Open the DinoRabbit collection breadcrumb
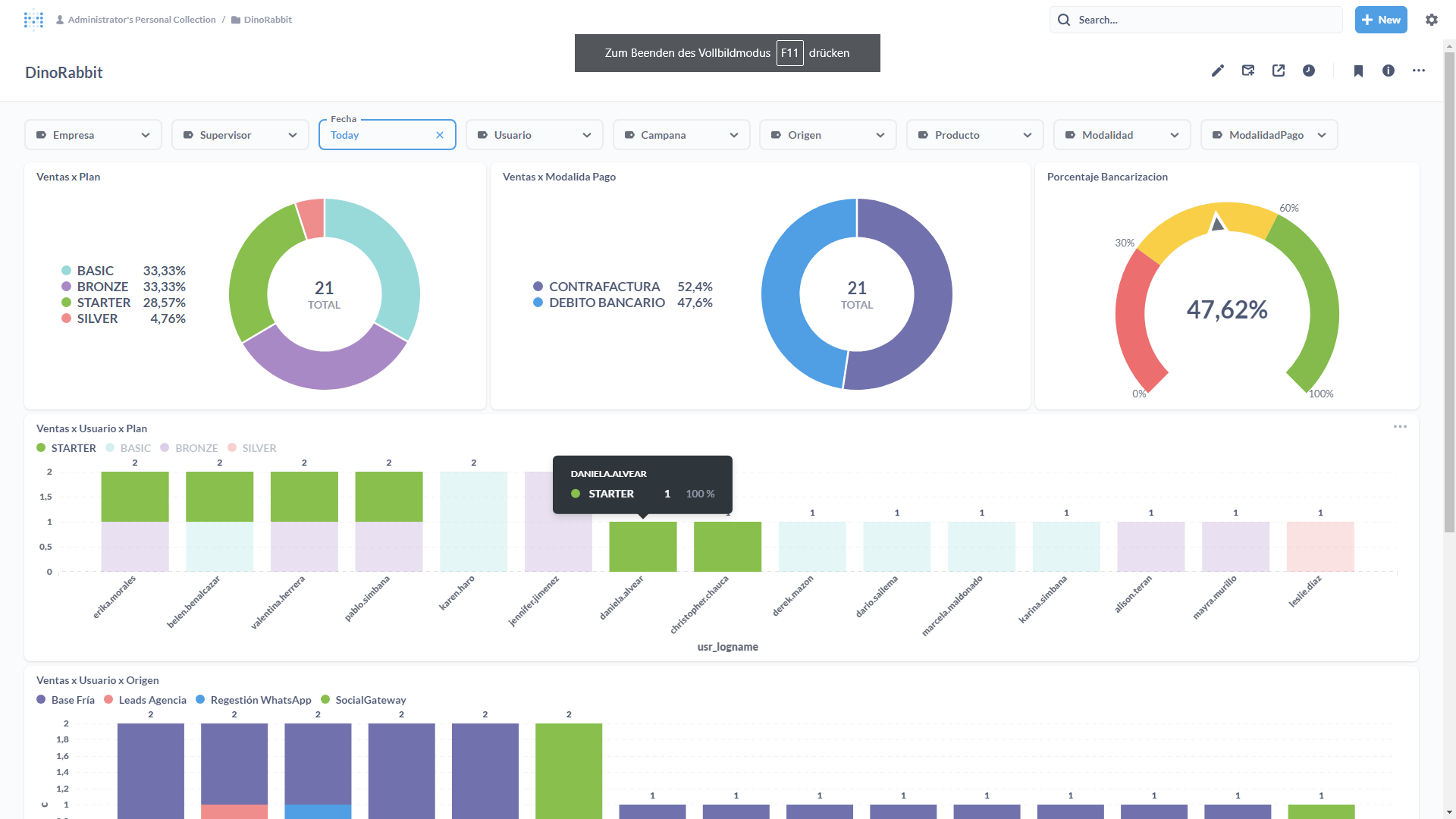1456x819 pixels. 267,20
